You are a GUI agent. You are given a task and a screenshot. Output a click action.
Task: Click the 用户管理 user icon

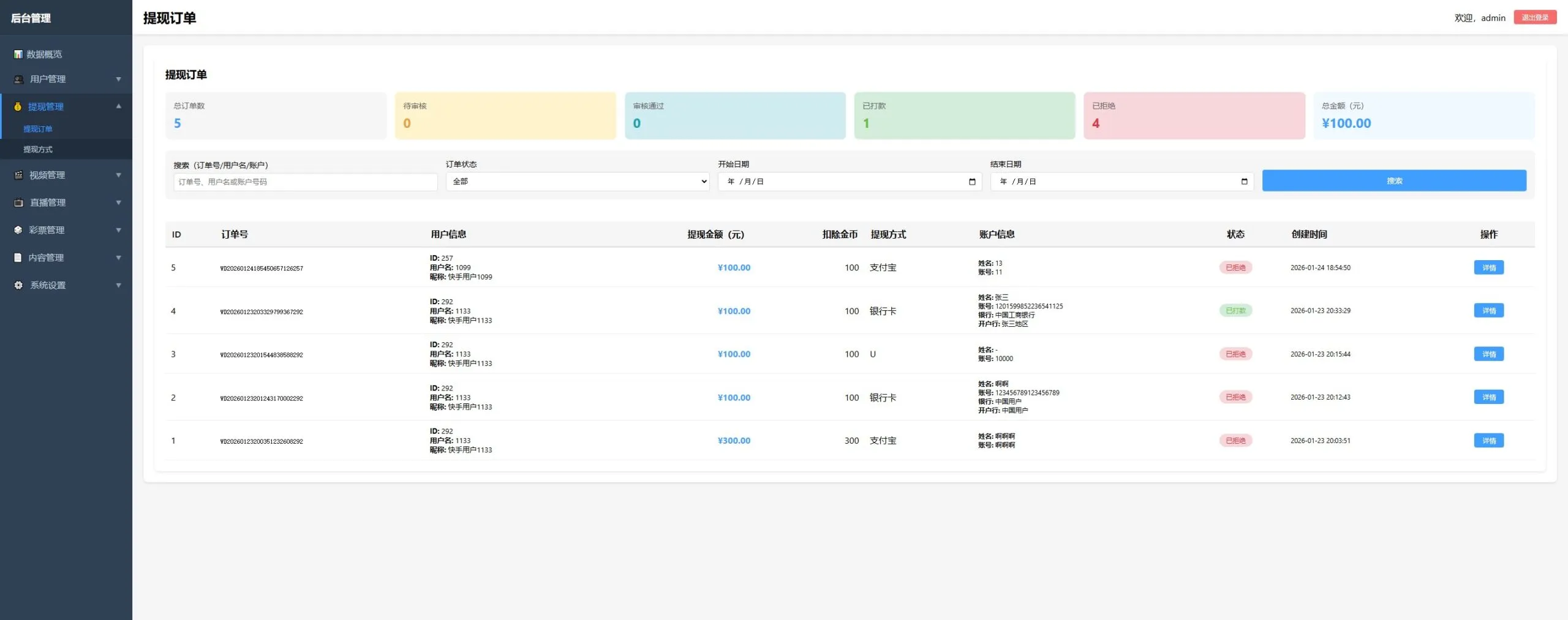coord(18,80)
